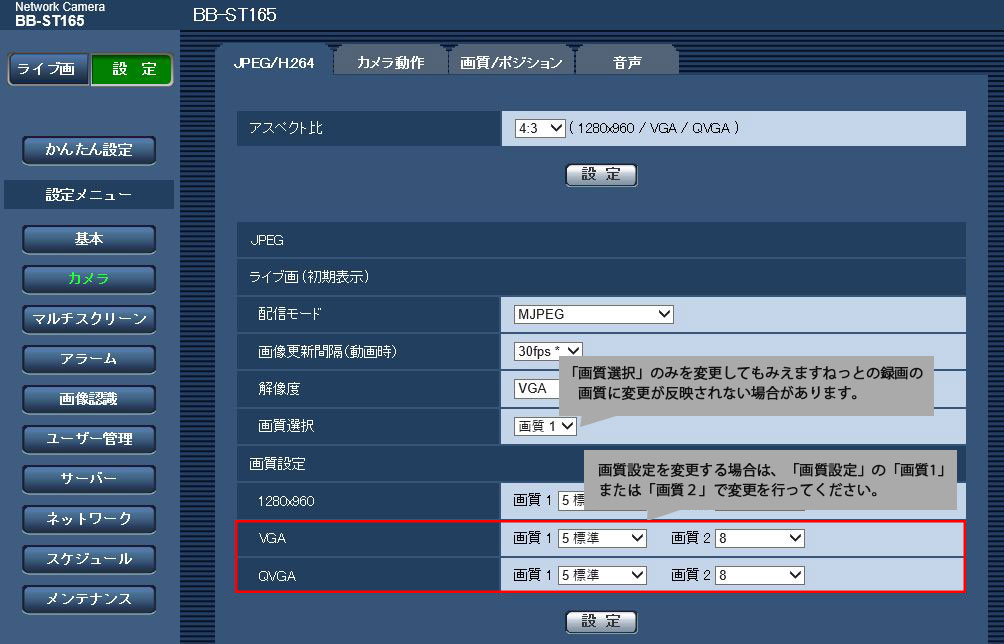The height and width of the screenshot is (644, 1004).
Task: Open the 画像認識 menu item
Action: click(89, 399)
